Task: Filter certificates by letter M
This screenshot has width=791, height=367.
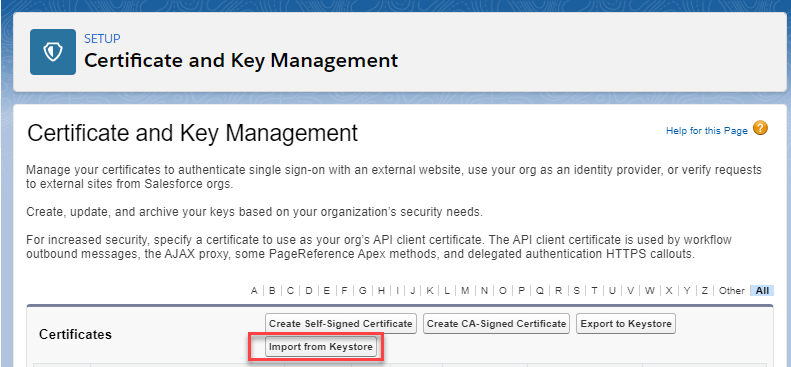Action: coord(465,291)
